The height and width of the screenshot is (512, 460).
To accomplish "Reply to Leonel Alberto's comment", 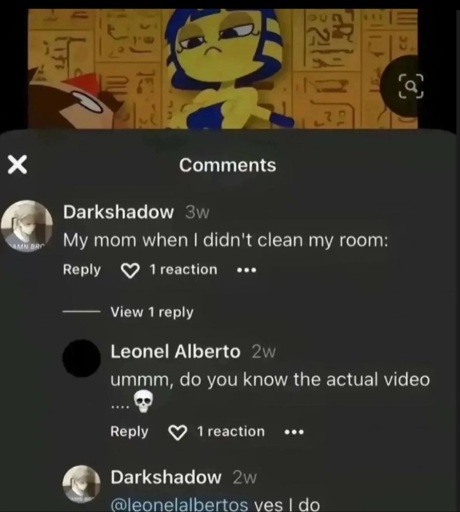I will pyautogui.click(x=129, y=432).
